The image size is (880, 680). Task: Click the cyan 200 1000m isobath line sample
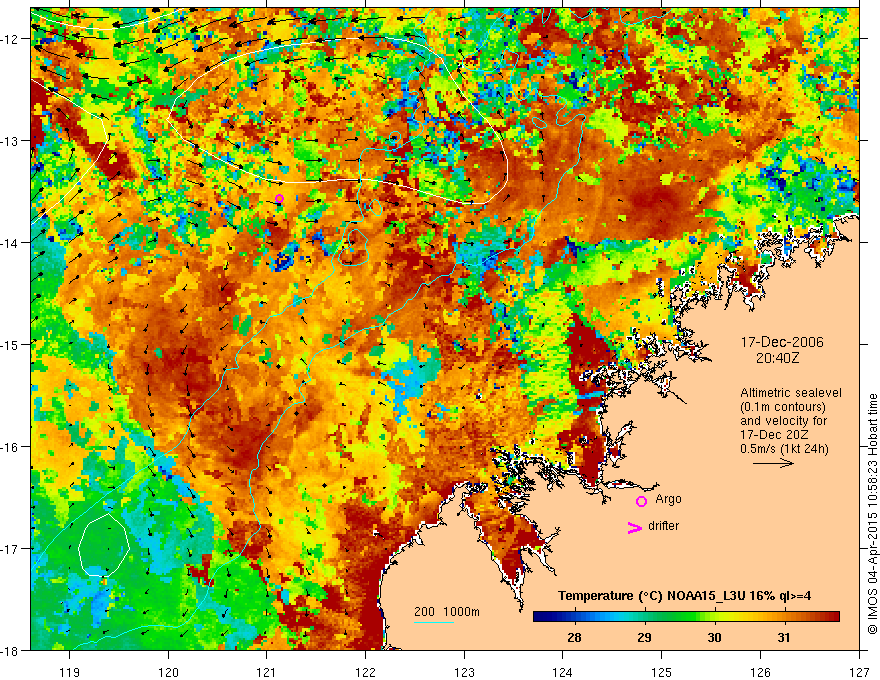tap(434, 622)
